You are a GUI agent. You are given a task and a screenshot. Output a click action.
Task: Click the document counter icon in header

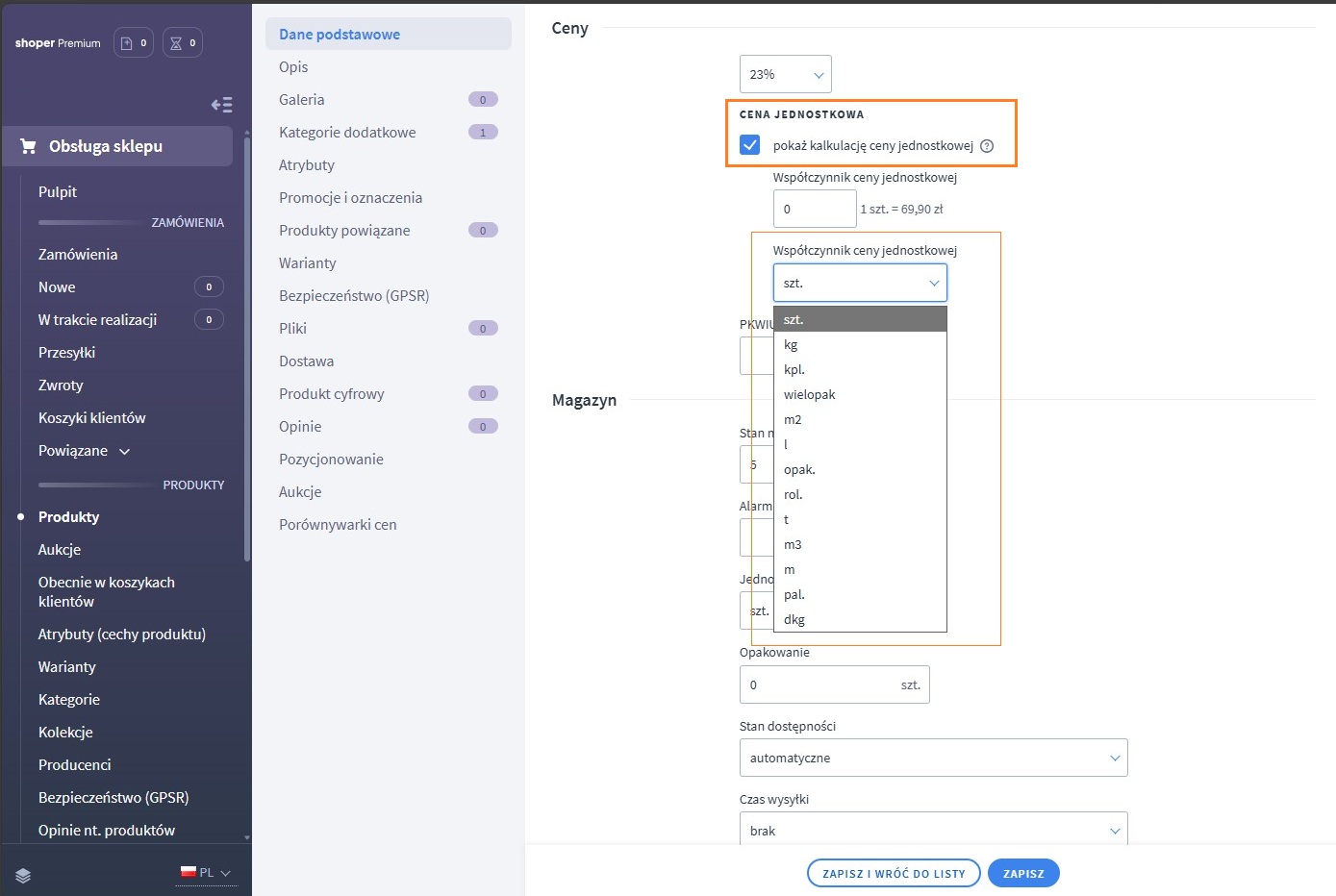tap(127, 43)
